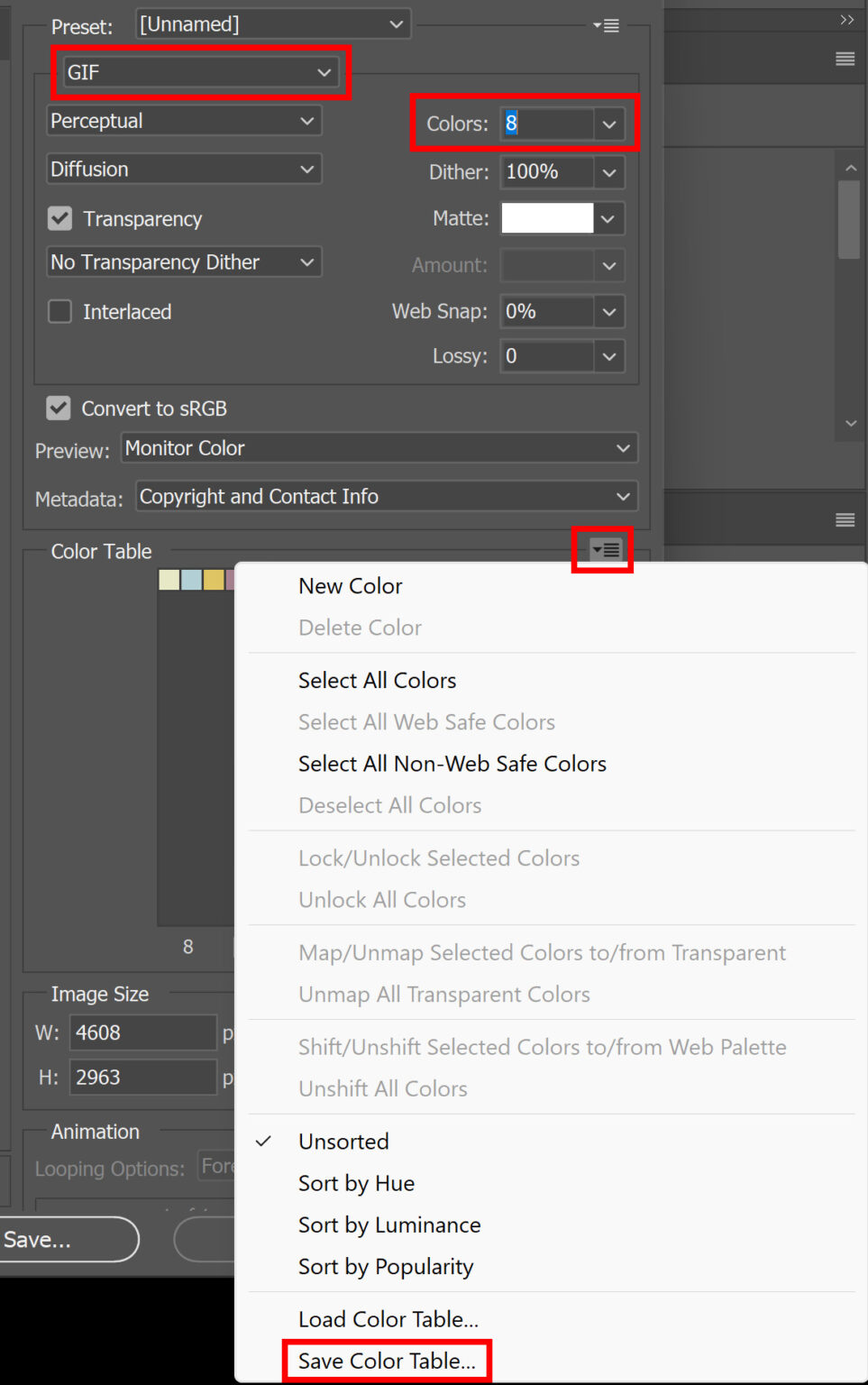Collapse panels using the double-chevron icon
The height and width of the screenshot is (1385, 868).
(845, 19)
